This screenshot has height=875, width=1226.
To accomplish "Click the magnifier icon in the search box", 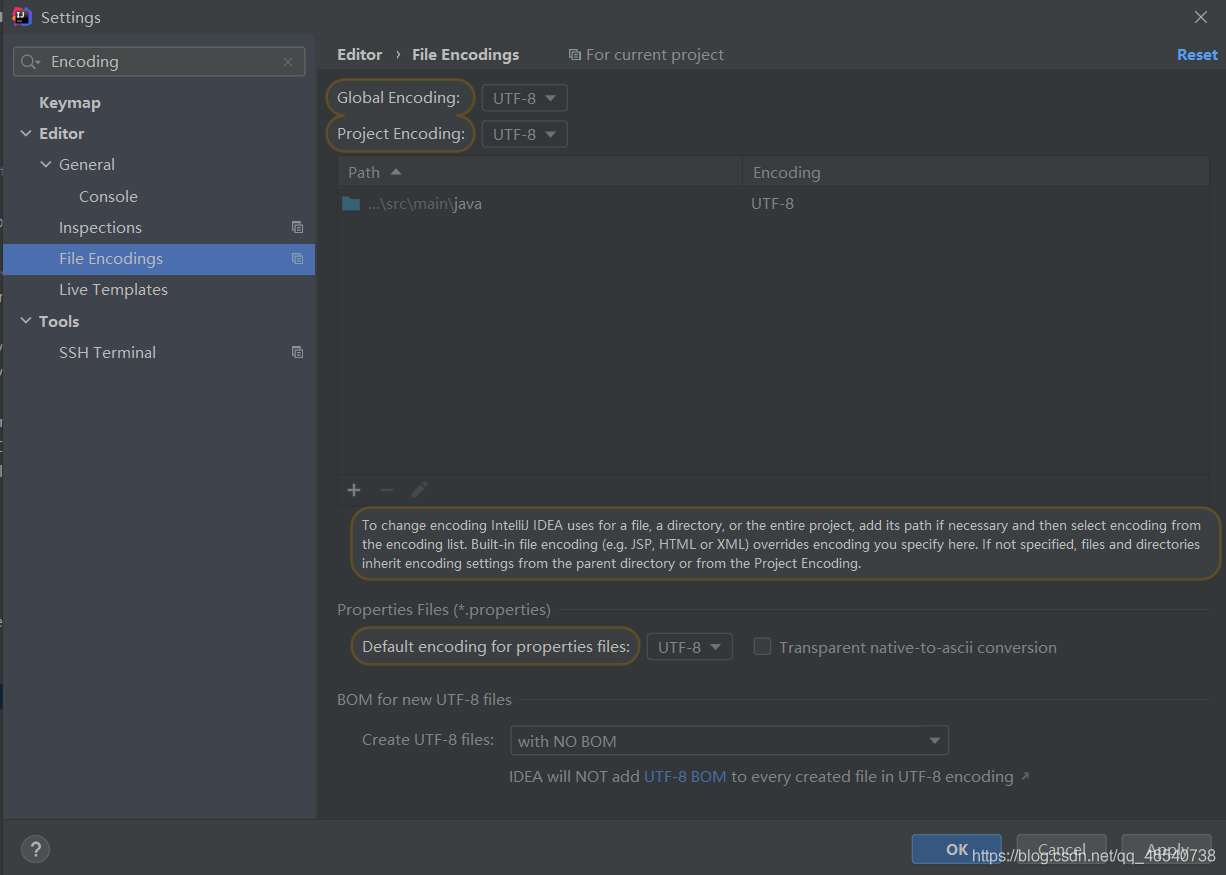I will click(30, 61).
